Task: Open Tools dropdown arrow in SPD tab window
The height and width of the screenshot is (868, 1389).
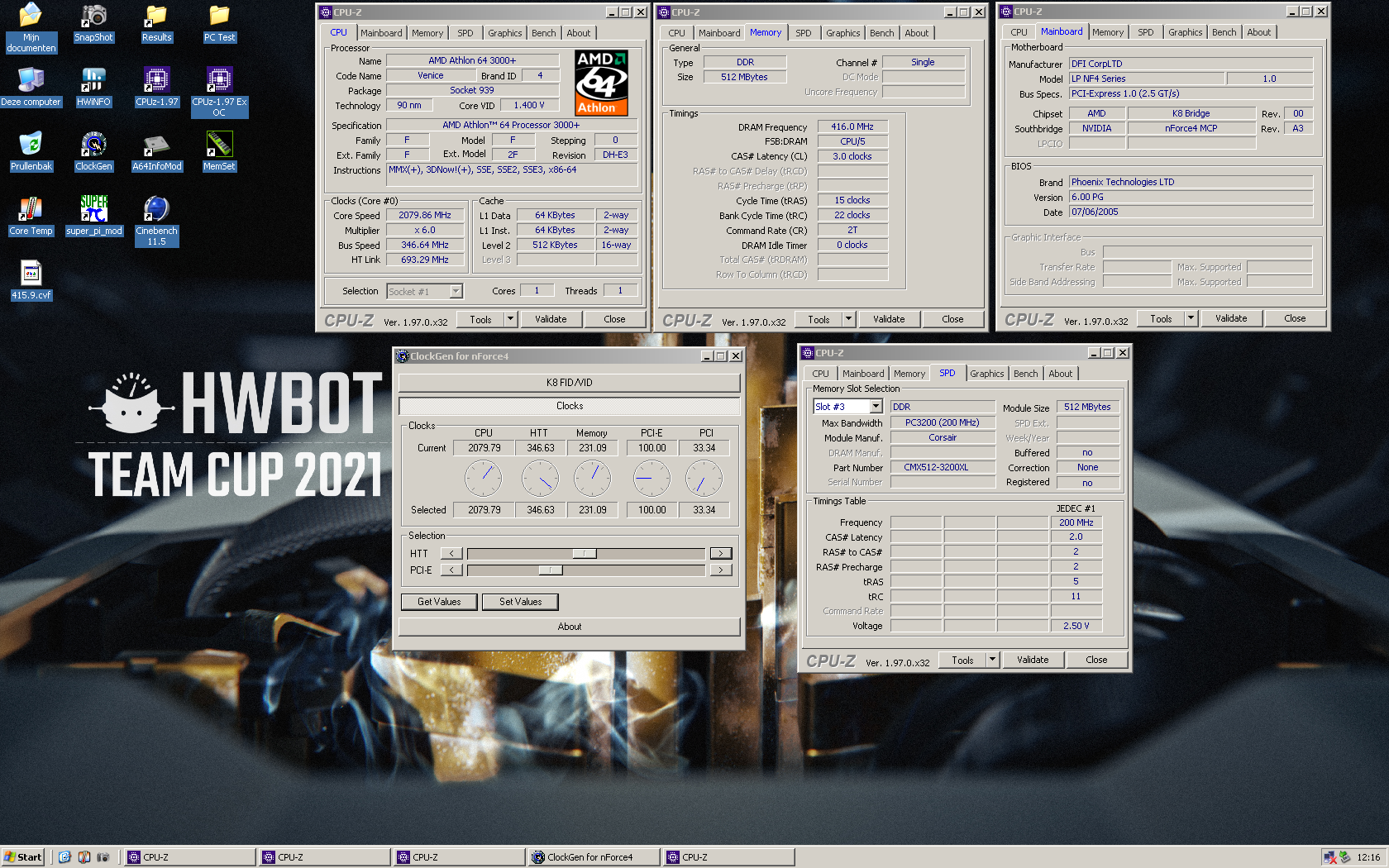Action: click(992, 660)
